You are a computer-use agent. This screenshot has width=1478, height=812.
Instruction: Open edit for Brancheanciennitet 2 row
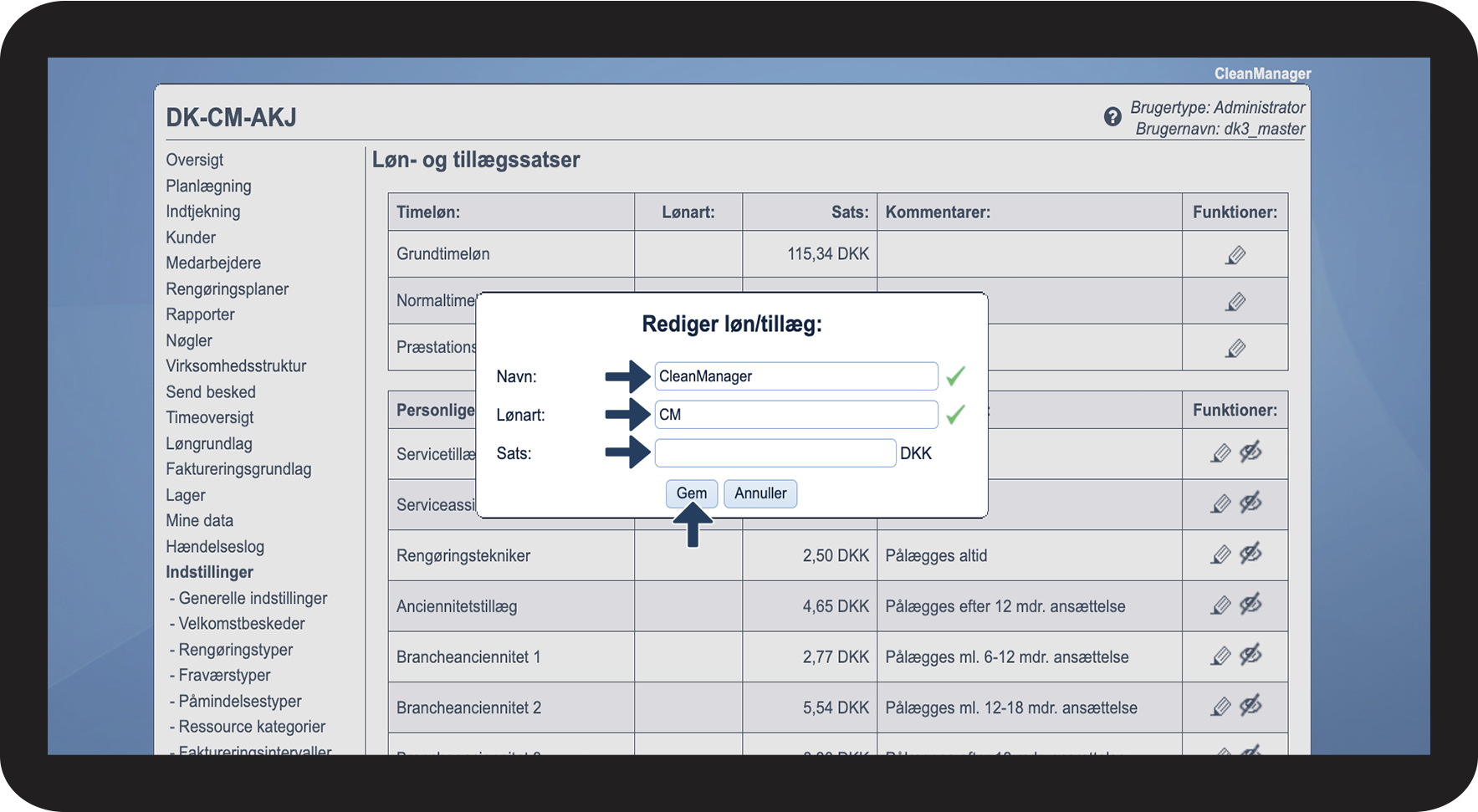1221,707
